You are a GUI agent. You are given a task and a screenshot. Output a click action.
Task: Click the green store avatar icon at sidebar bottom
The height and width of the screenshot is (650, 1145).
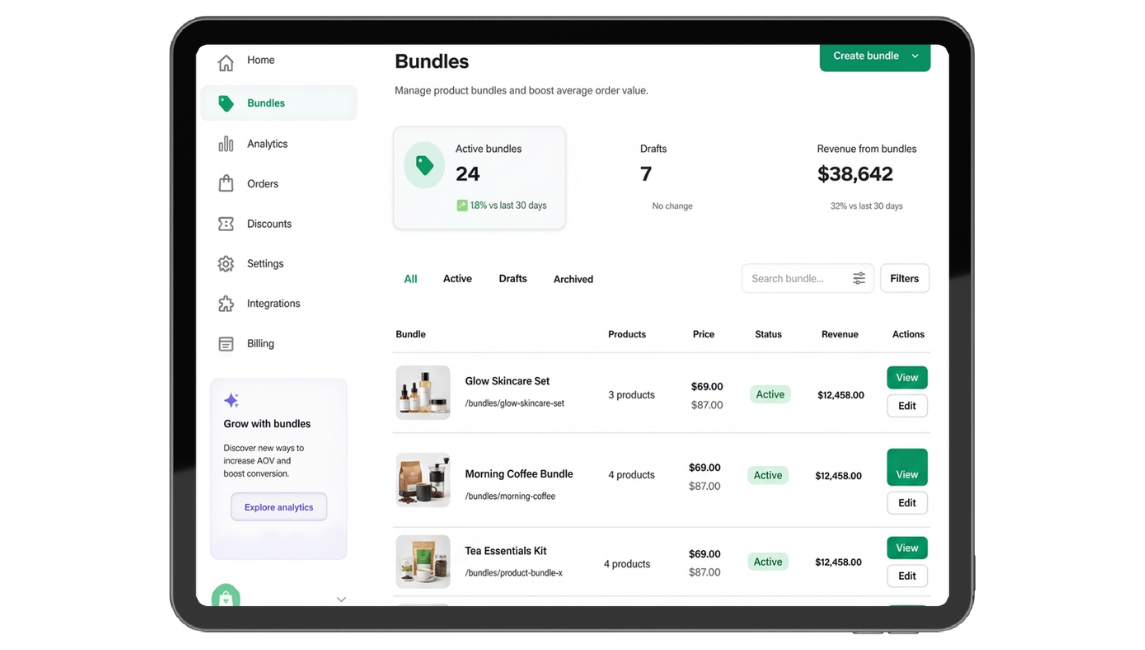tap(226, 596)
